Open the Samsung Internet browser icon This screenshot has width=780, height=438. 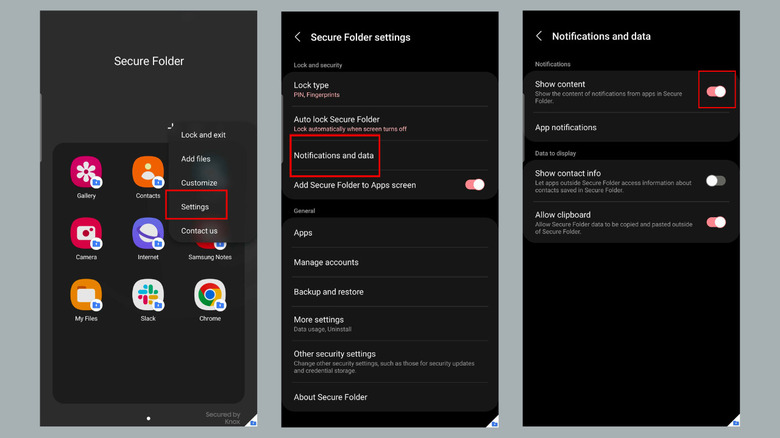[x=148, y=233]
